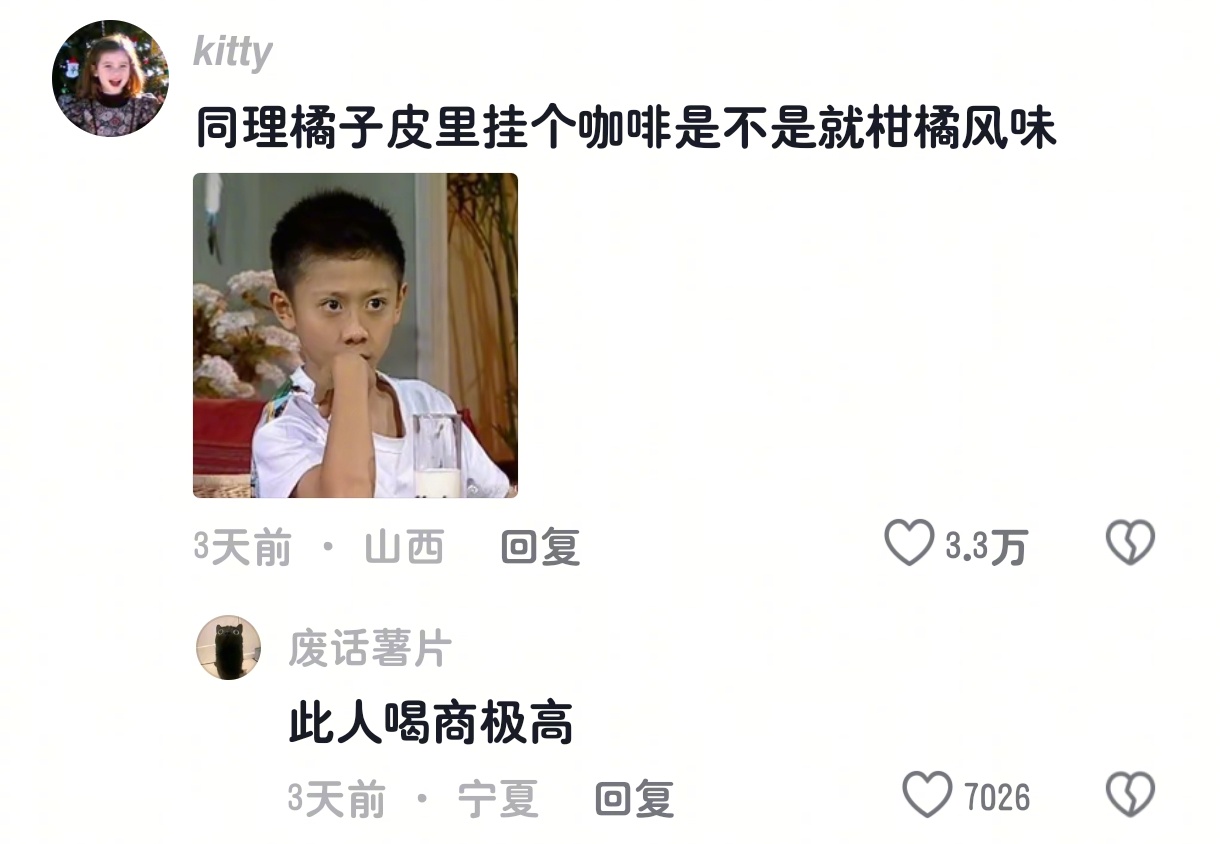View the boy meme image fullscreen
Image resolution: width=1220 pixels, height=844 pixels.
click(355, 335)
